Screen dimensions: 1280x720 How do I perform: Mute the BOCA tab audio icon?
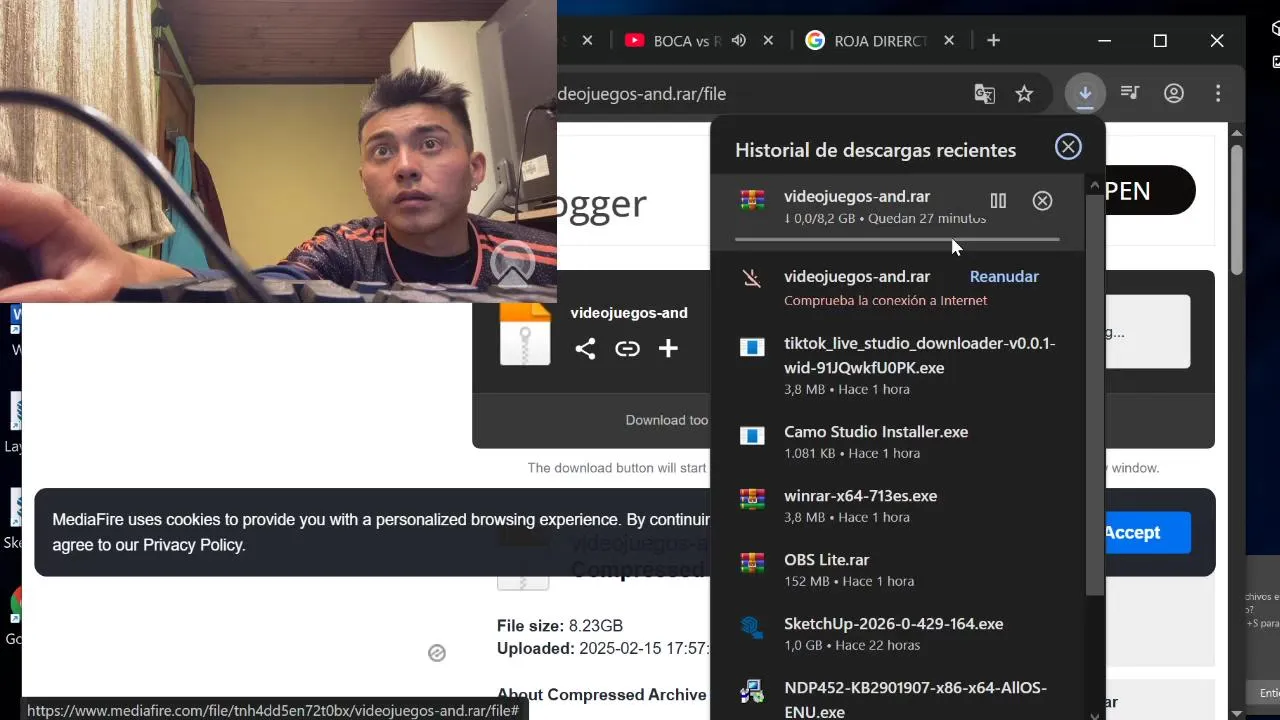[739, 41]
